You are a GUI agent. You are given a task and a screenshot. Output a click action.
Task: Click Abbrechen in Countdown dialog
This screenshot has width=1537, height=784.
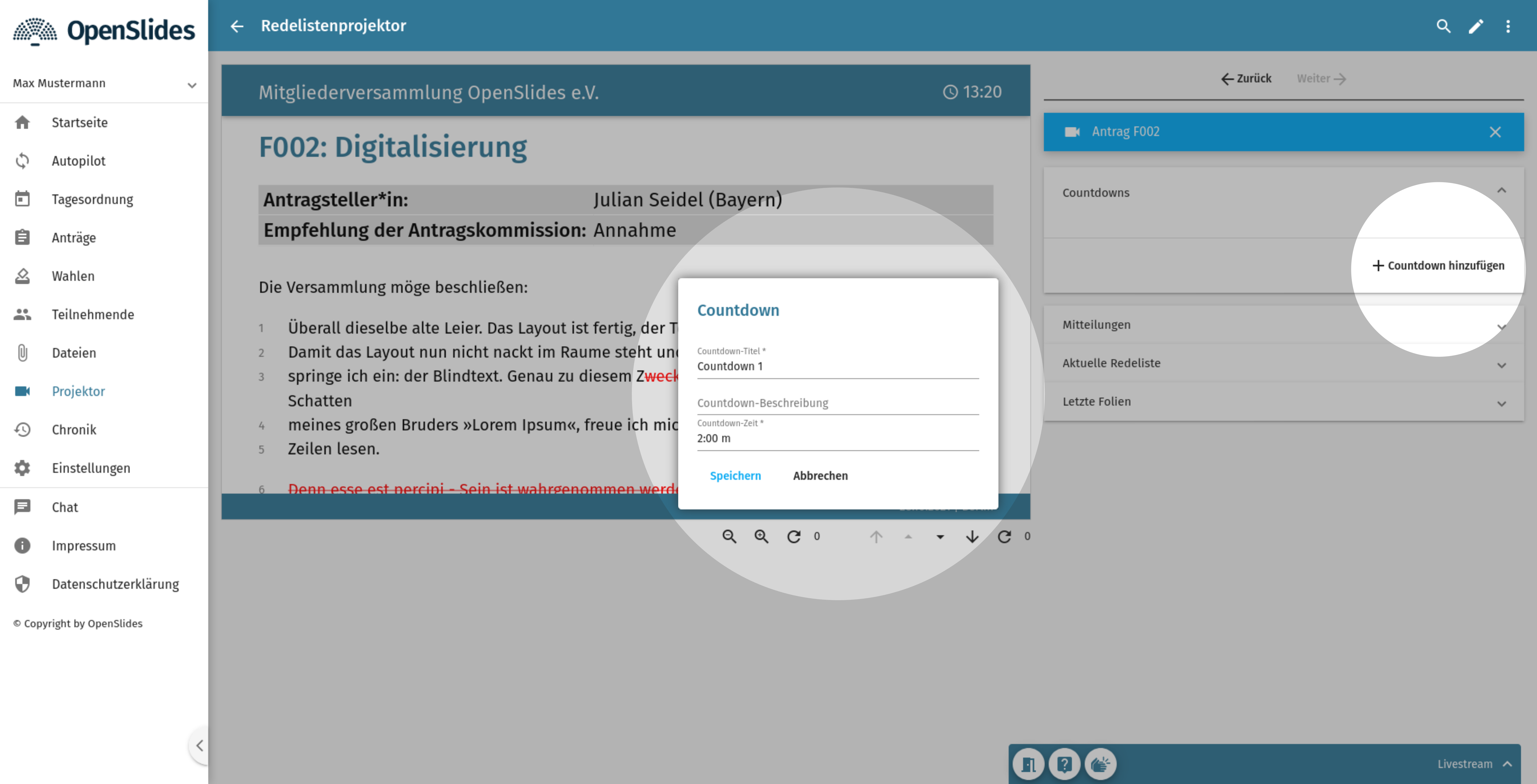coord(820,476)
